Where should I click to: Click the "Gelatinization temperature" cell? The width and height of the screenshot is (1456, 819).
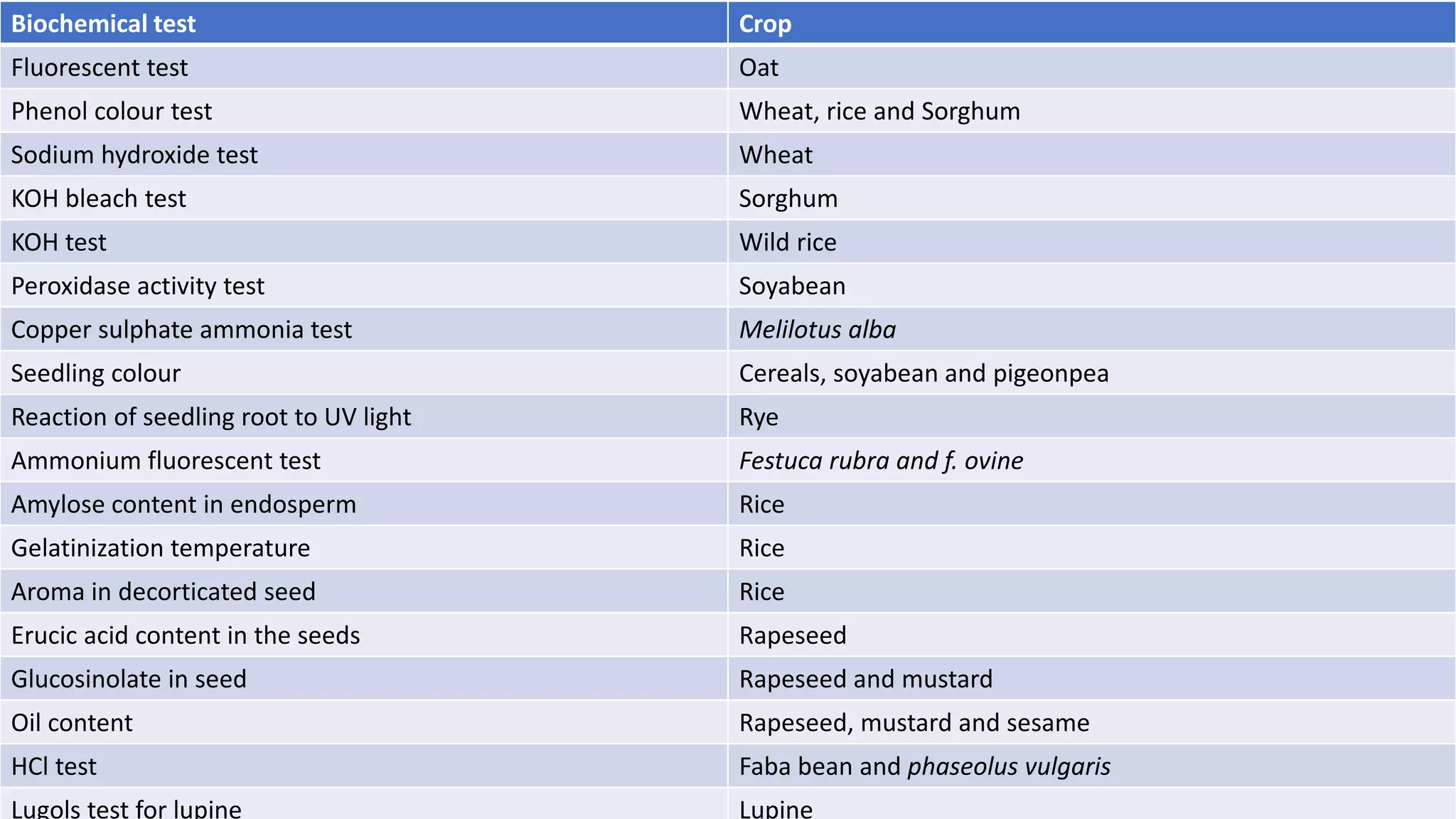click(161, 548)
